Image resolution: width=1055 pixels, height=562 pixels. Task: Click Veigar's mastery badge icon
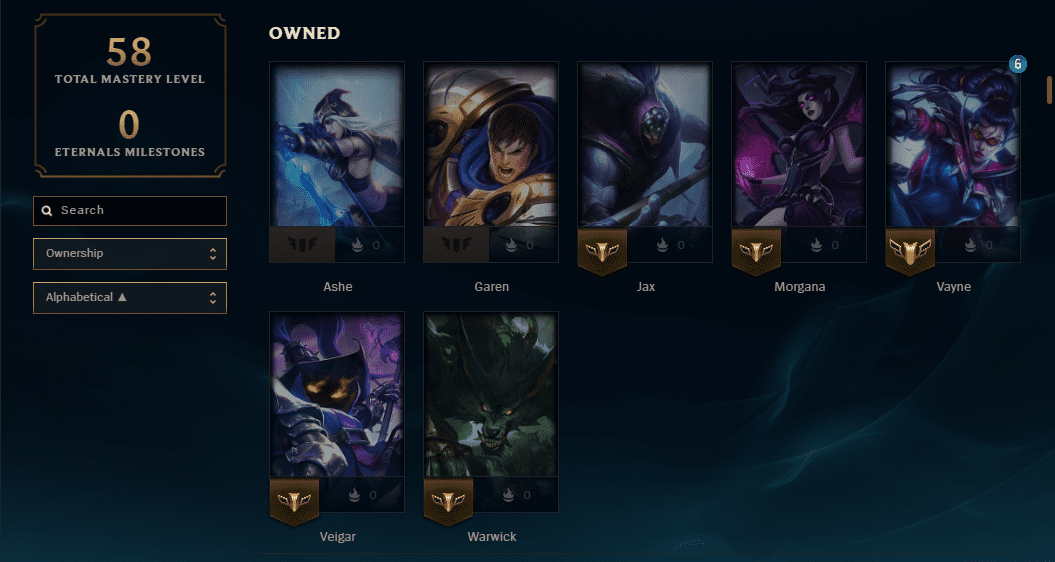pyautogui.click(x=294, y=502)
